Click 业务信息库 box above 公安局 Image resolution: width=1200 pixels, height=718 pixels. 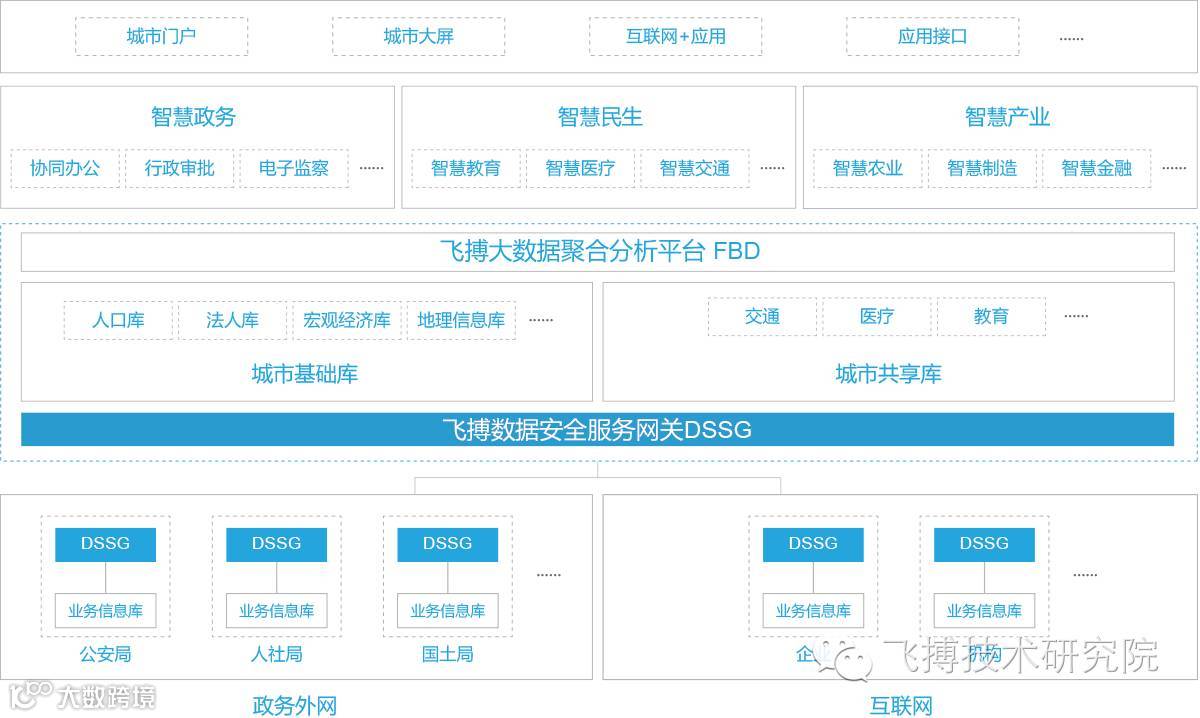pyautogui.click(x=105, y=611)
